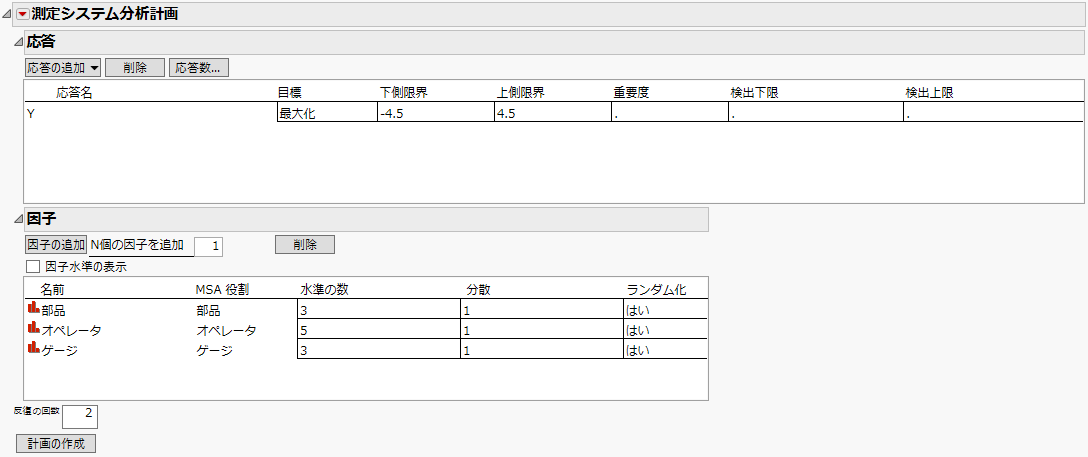Click the 目標 column header
The width and height of the screenshot is (1088, 457).
click(290, 93)
